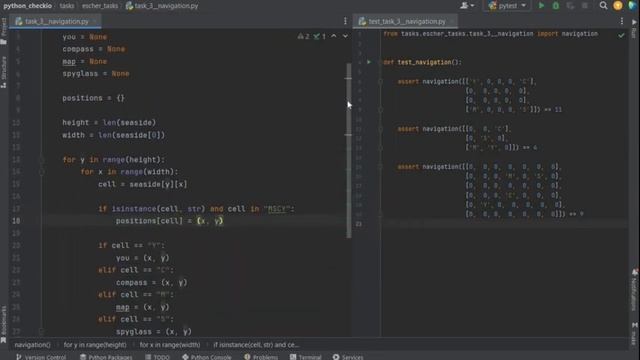Open right editor tab options three-dot menu
This screenshot has height=360, width=640.
pyautogui.click(x=622, y=21)
